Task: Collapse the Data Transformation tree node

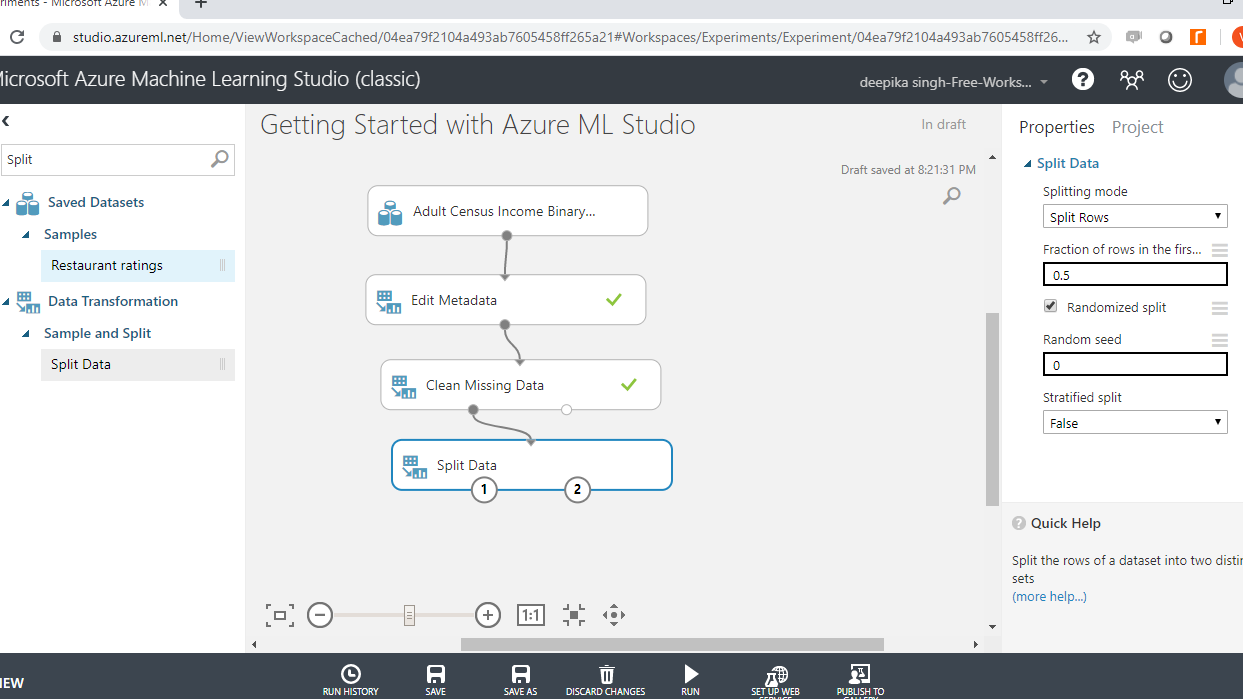Action: 6,302
